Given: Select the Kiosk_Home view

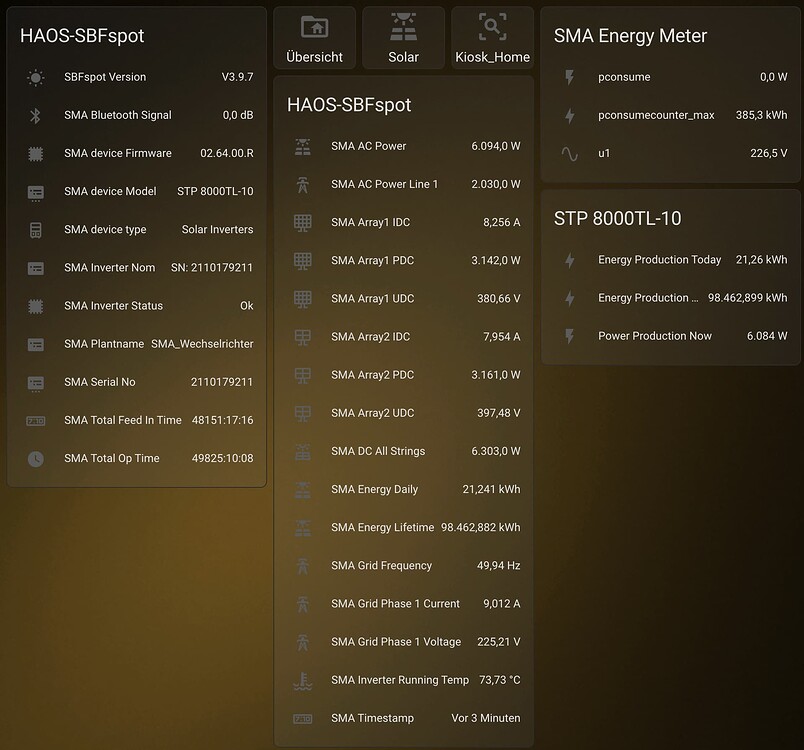Looking at the screenshot, I should click(492, 38).
